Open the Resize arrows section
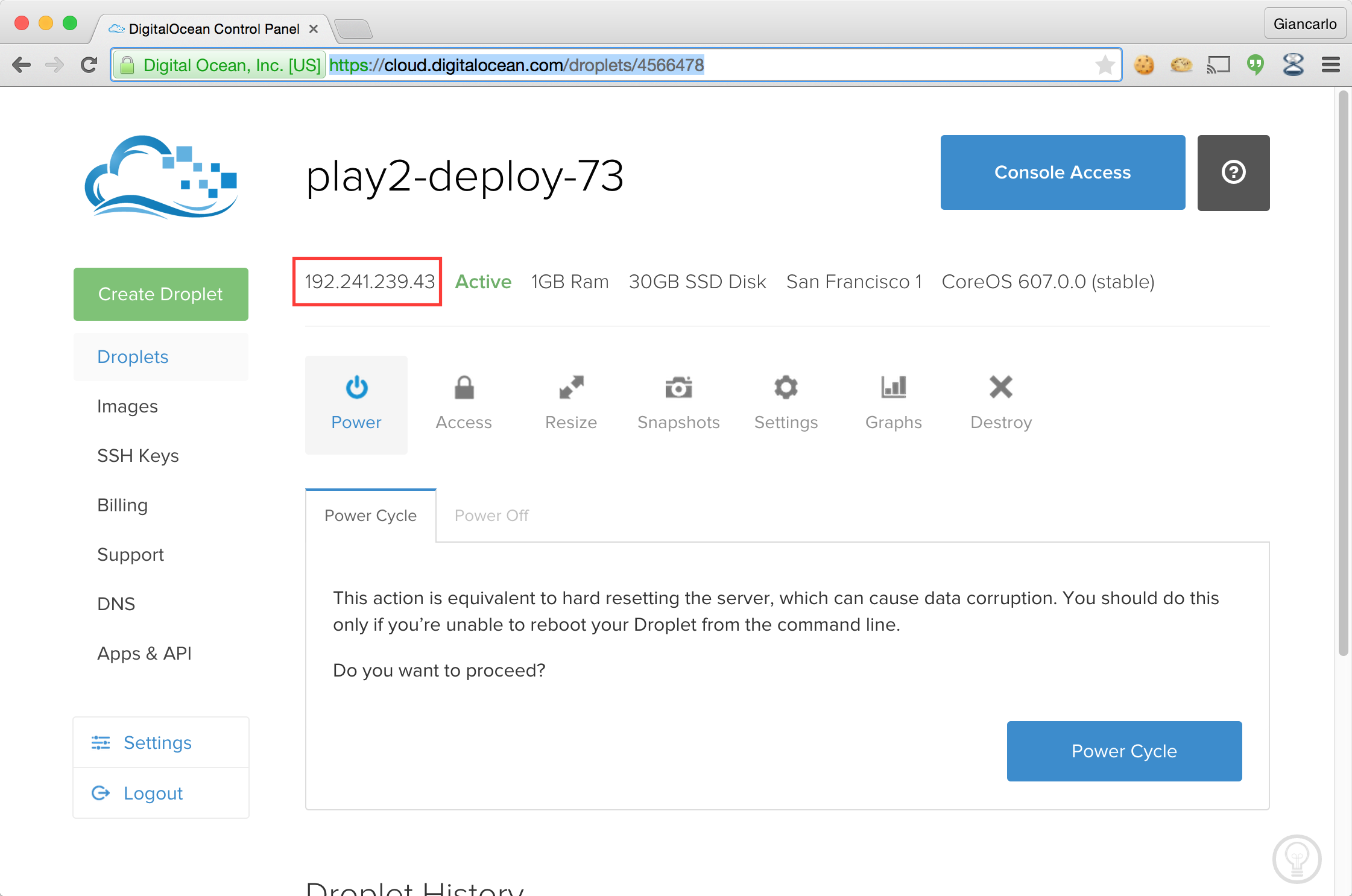 571,405
